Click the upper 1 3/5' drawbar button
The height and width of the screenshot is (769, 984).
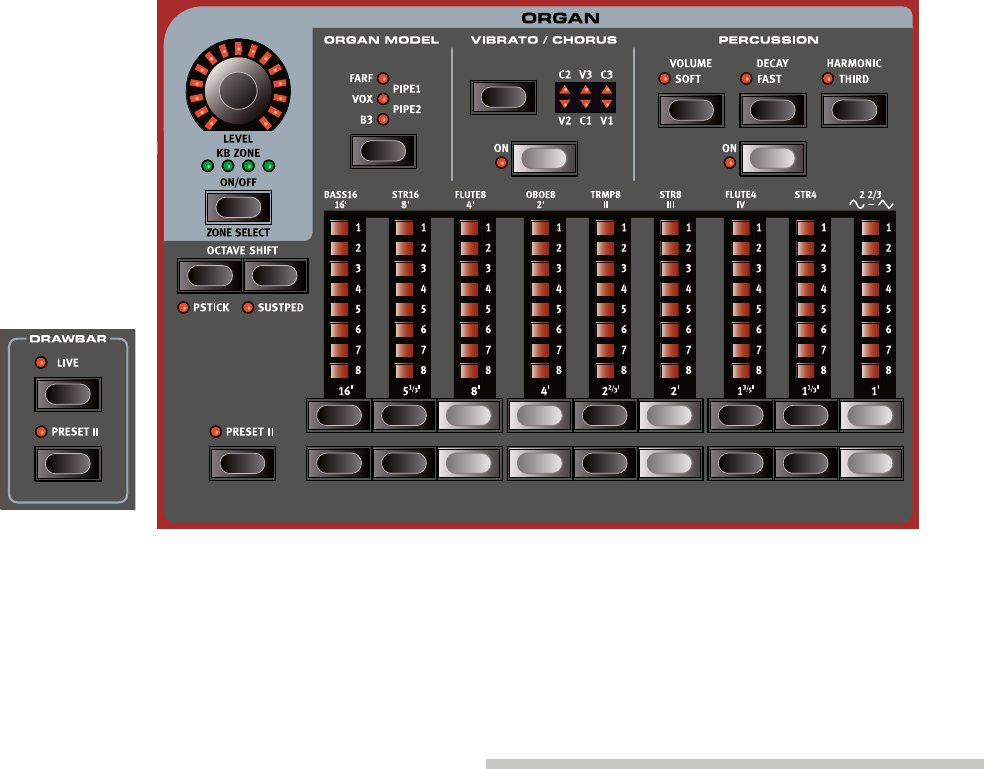point(741,416)
